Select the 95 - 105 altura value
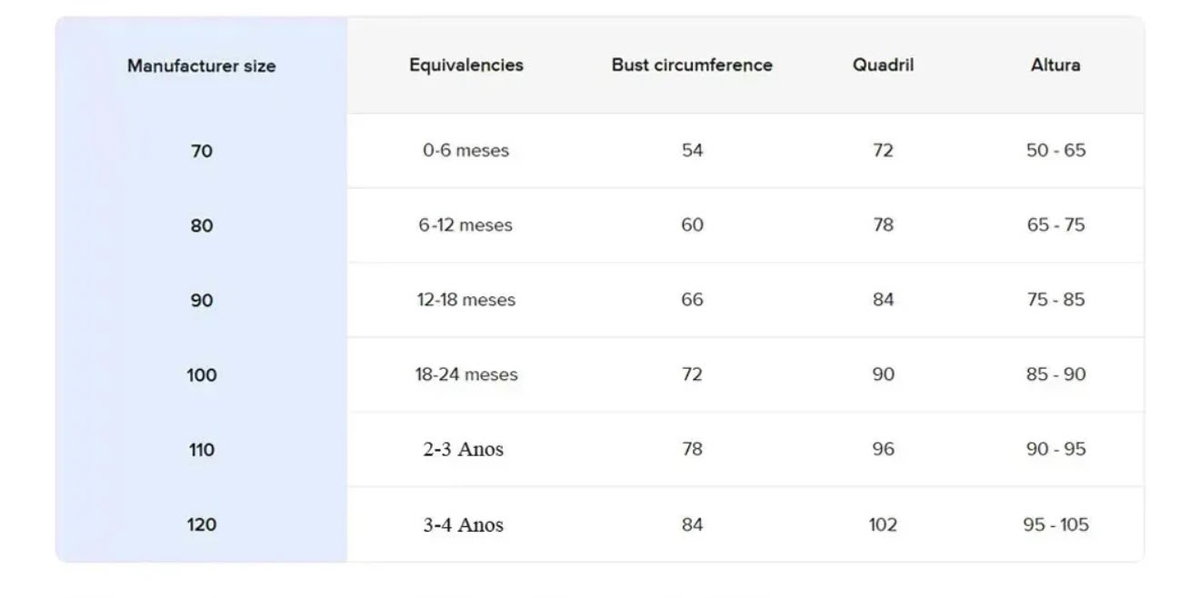This screenshot has width=1200, height=598. coord(1056,524)
